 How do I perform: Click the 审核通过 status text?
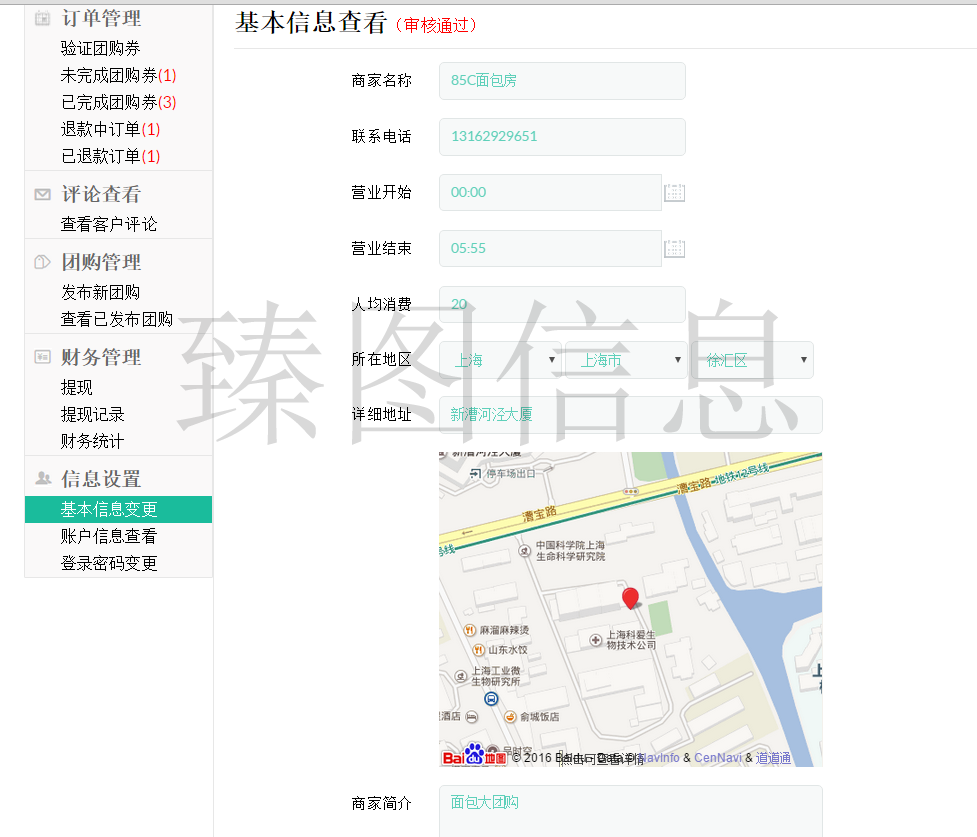tap(436, 25)
